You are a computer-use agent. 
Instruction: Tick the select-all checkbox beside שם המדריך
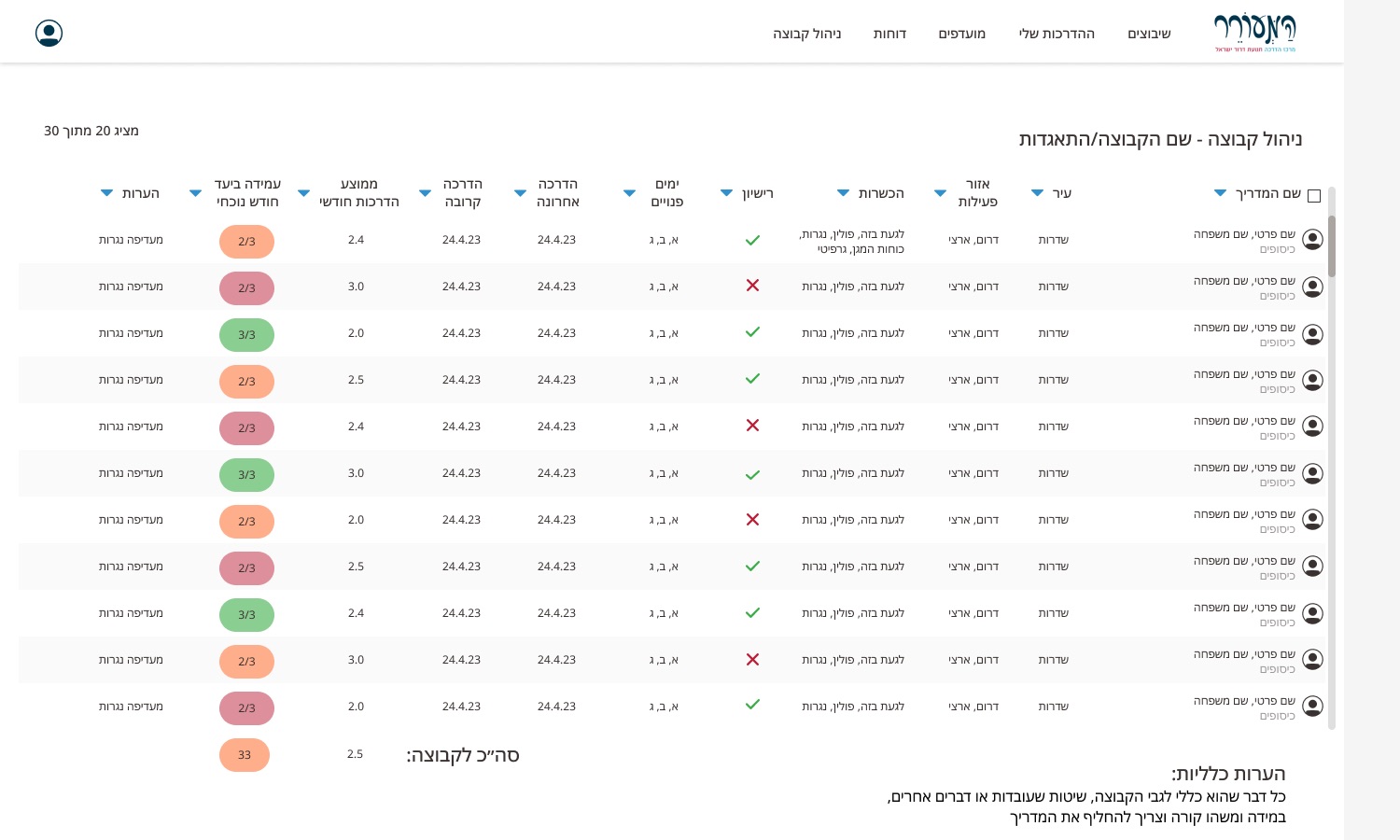1314,196
